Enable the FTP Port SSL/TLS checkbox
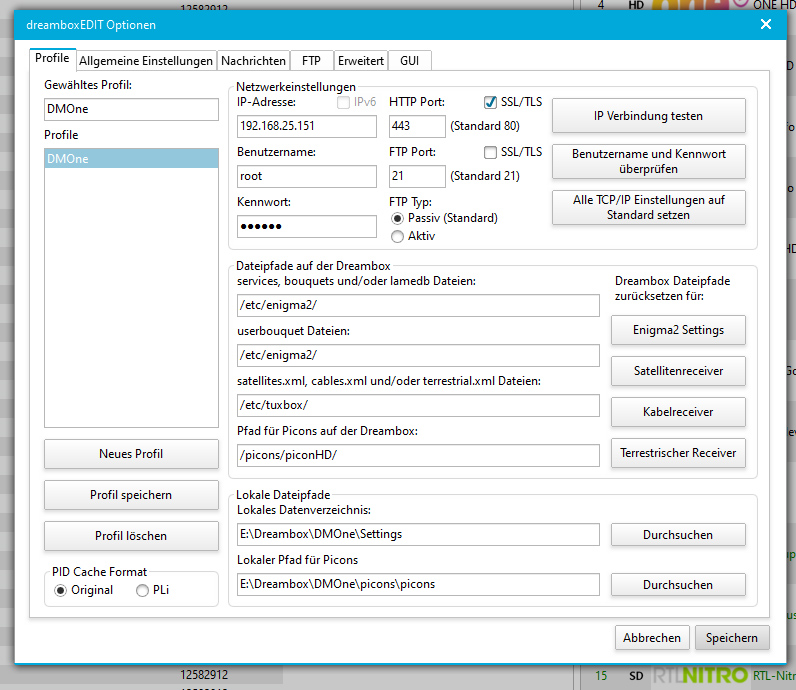The width and height of the screenshot is (796, 690). (491, 152)
